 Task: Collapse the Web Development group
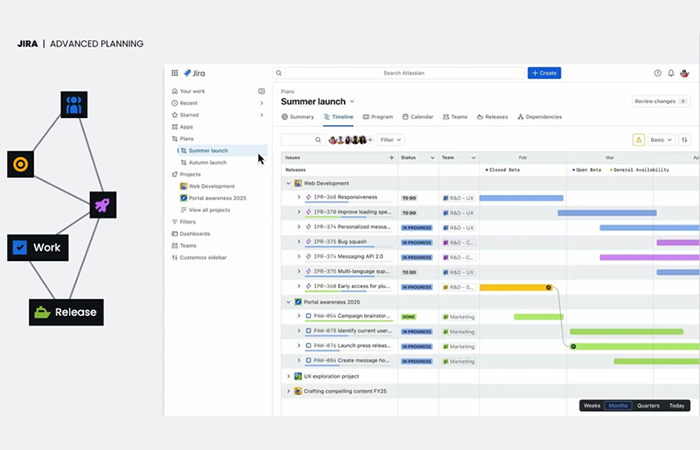(288, 183)
